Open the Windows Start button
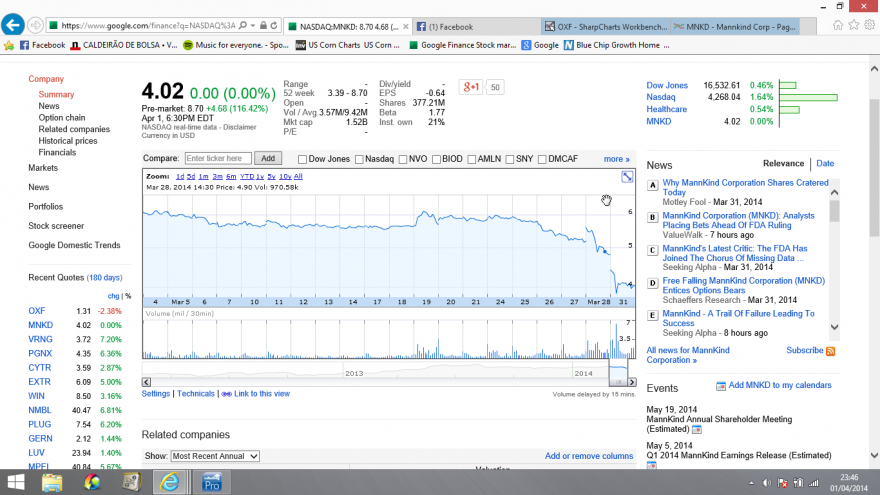880x495 pixels. (x=16, y=482)
